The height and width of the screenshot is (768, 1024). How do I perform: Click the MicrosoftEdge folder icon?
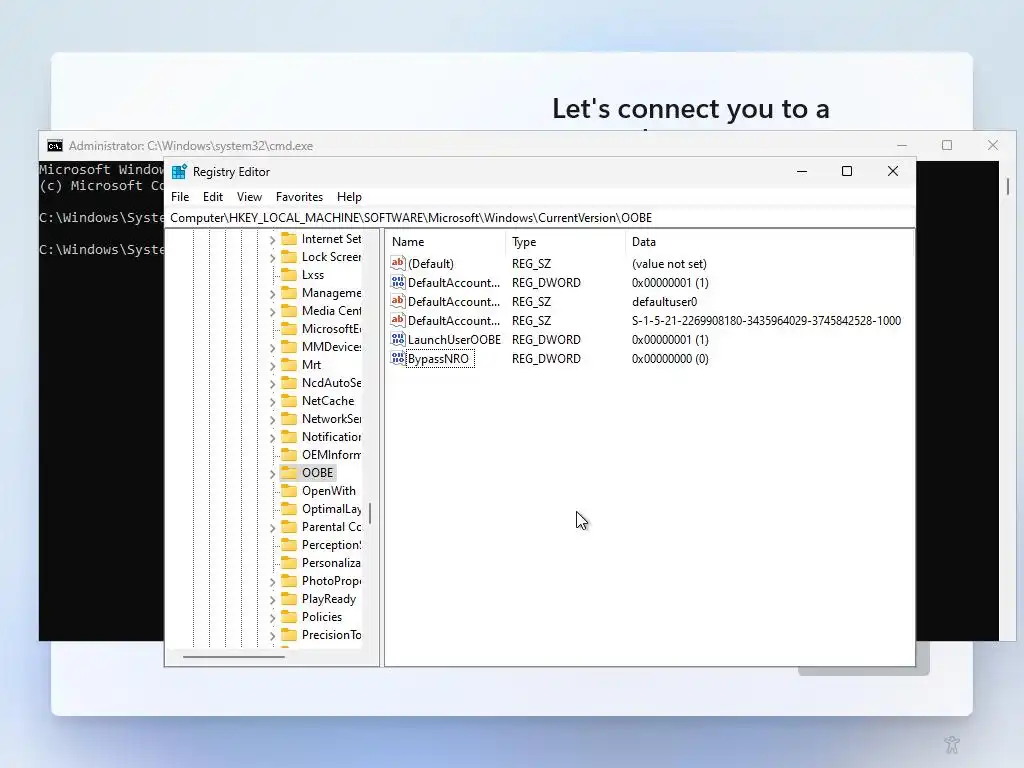(289, 328)
